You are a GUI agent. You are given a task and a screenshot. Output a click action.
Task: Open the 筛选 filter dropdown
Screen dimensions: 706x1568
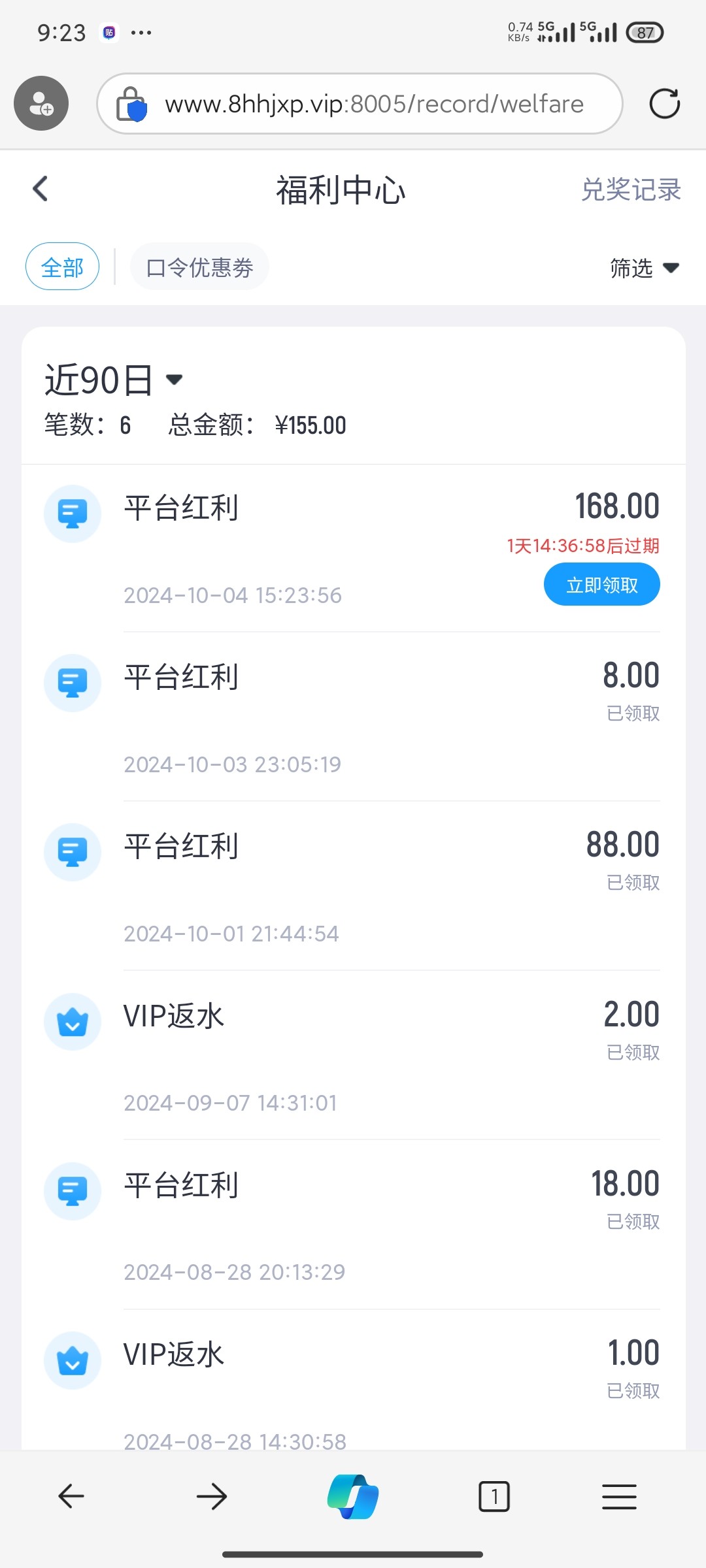click(644, 268)
